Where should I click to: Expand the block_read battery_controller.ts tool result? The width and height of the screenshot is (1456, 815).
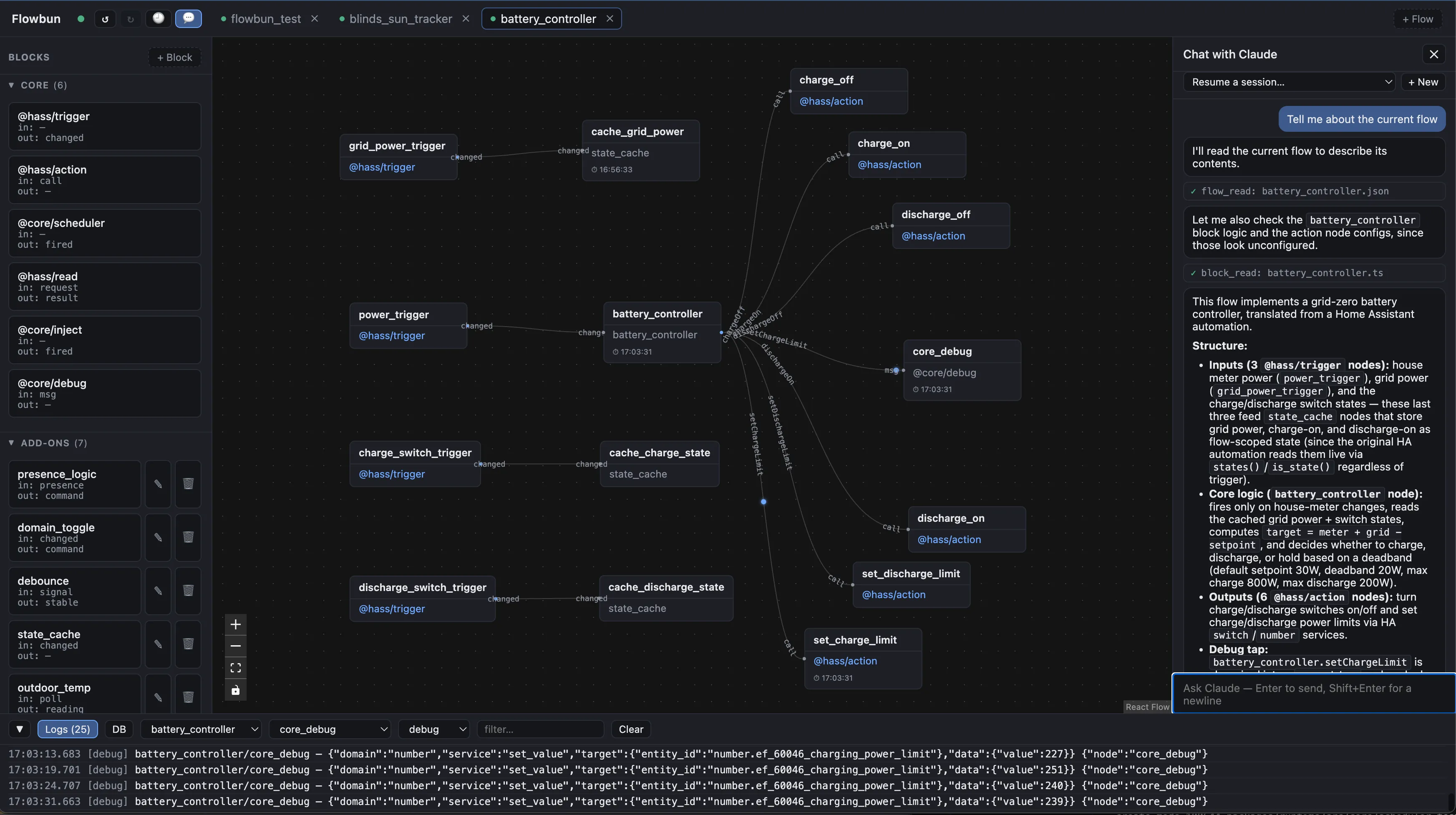1314,273
